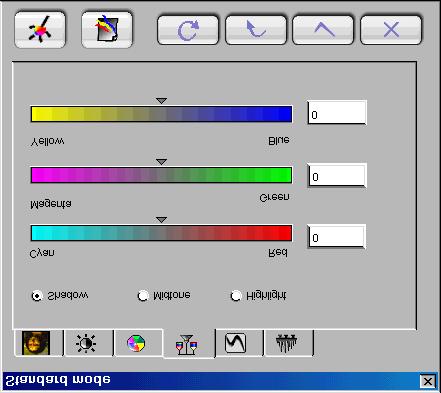
Task: Click the Cyan-Red gradient slider
Action: (161, 233)
